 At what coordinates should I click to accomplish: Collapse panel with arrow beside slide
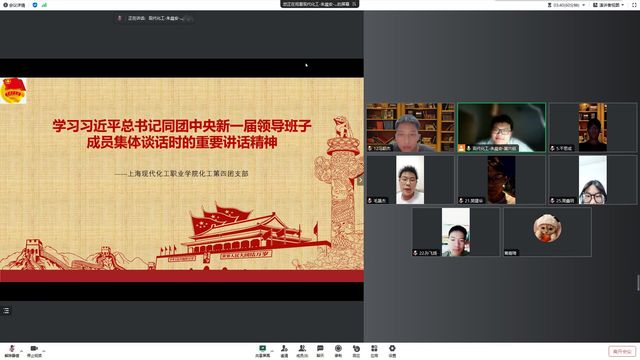360,180
